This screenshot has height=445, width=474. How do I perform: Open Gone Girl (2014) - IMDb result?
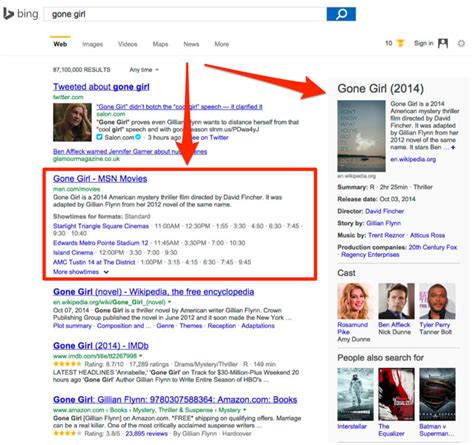(x=101, y=345)
